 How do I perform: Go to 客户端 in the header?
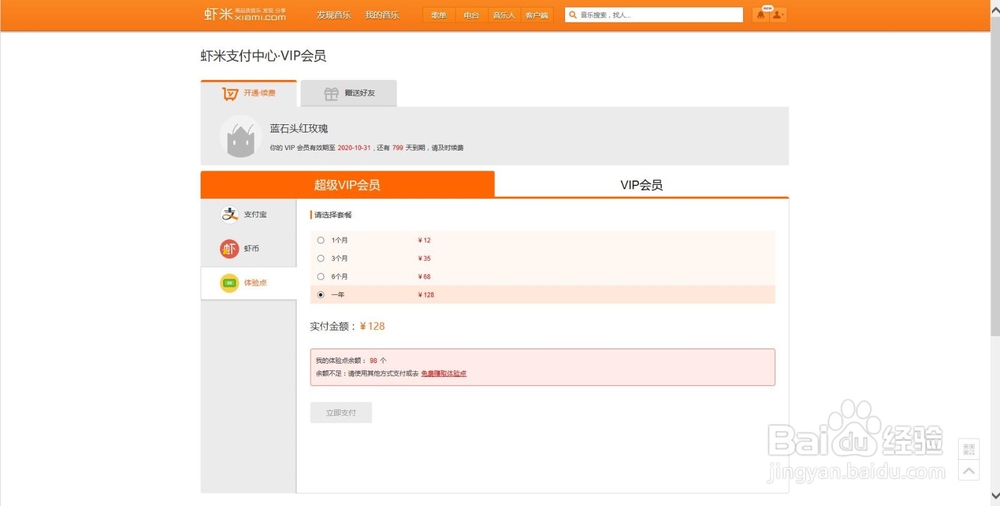[x=536, y=15]
